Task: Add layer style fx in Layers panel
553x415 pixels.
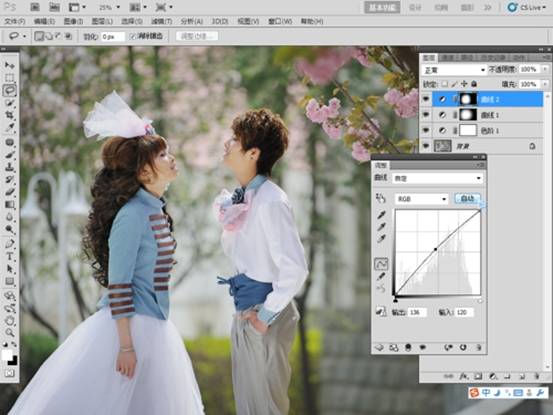Action: click(x=463, y=377)
